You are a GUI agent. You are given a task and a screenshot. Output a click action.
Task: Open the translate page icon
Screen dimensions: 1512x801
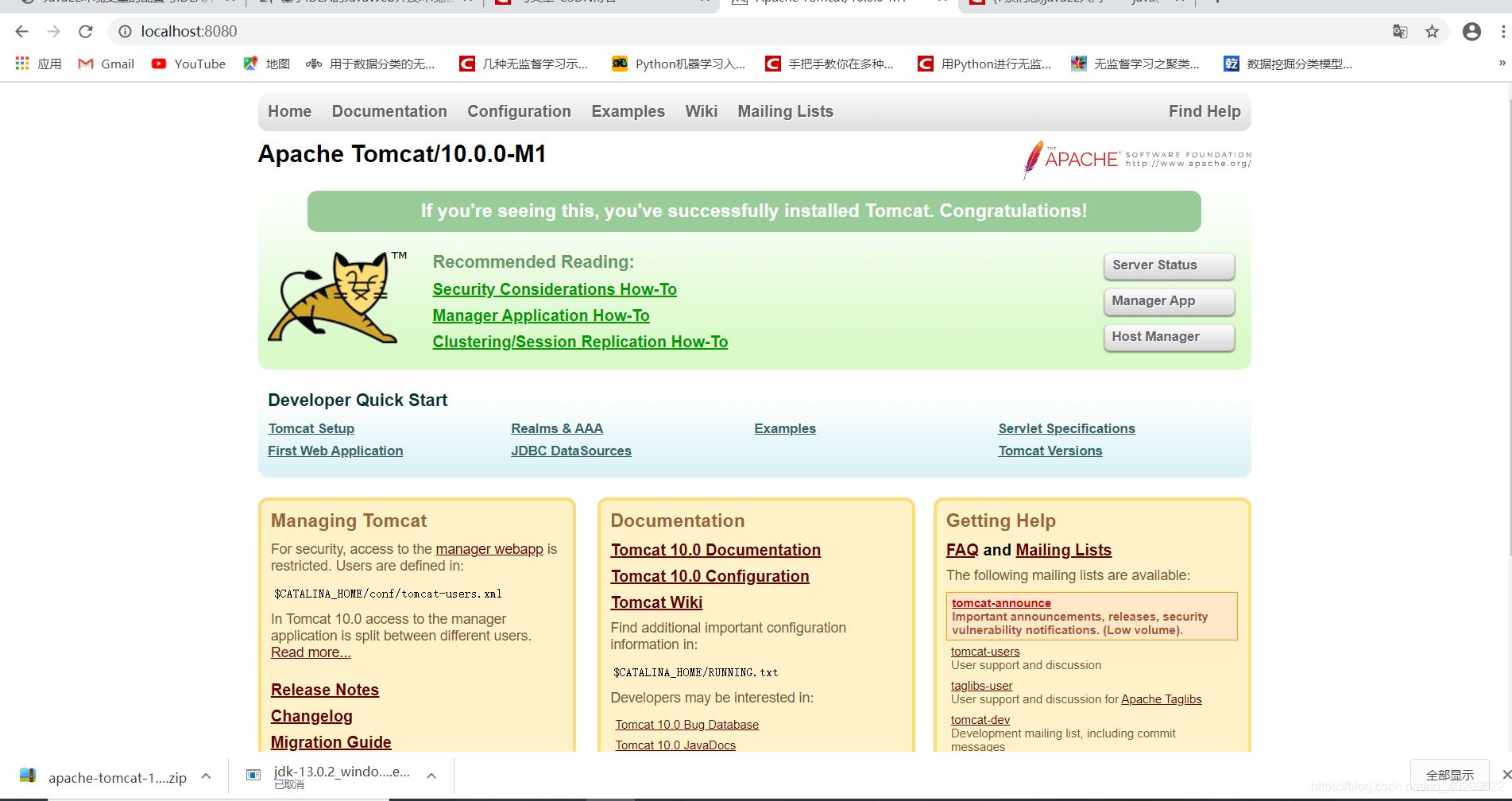tap(1400, 32)
